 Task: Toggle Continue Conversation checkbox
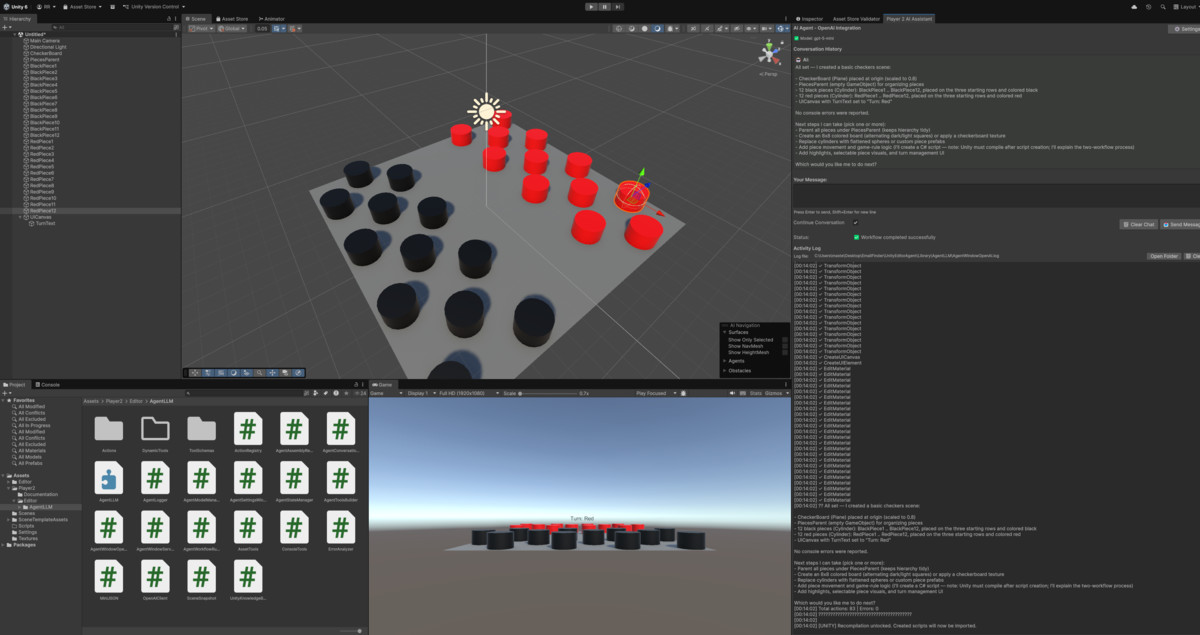tap(856, 222)
